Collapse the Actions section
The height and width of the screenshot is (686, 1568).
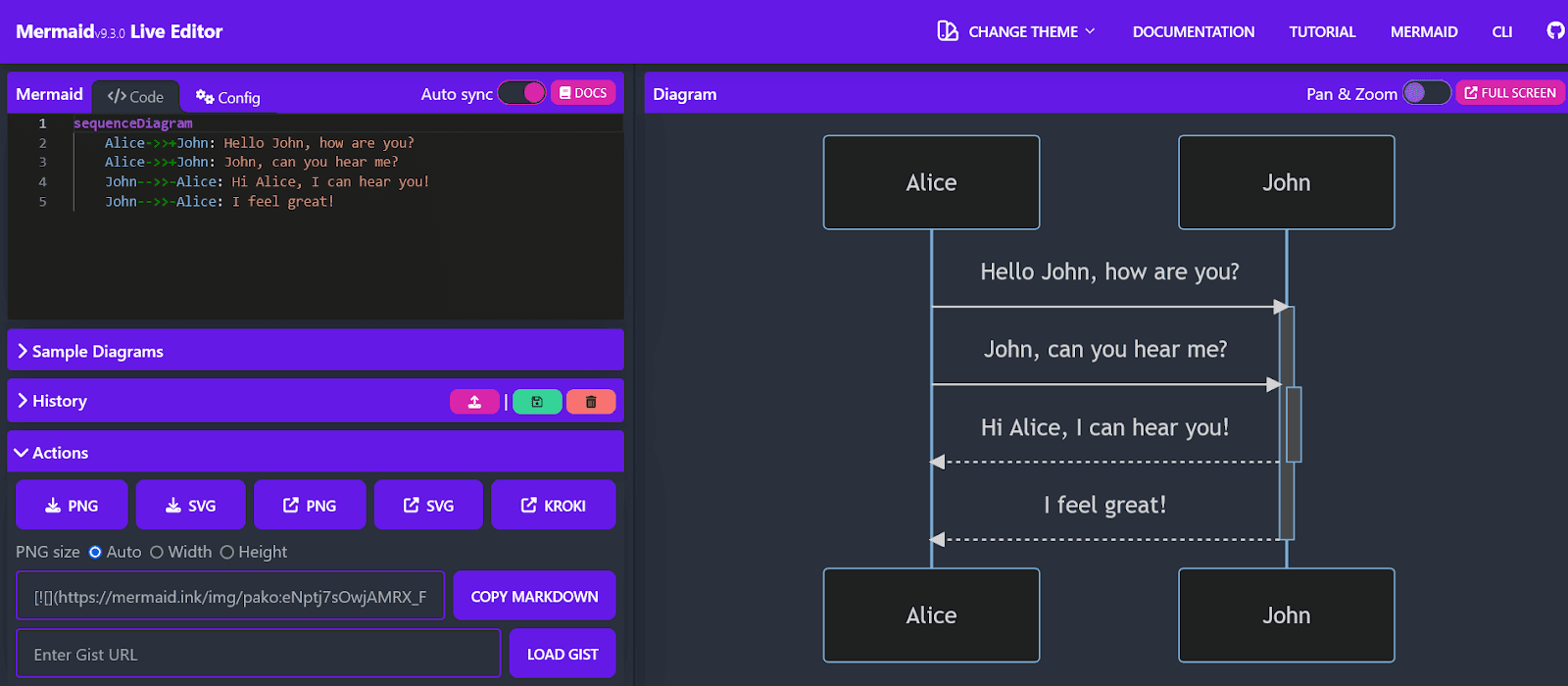(316, 452)
